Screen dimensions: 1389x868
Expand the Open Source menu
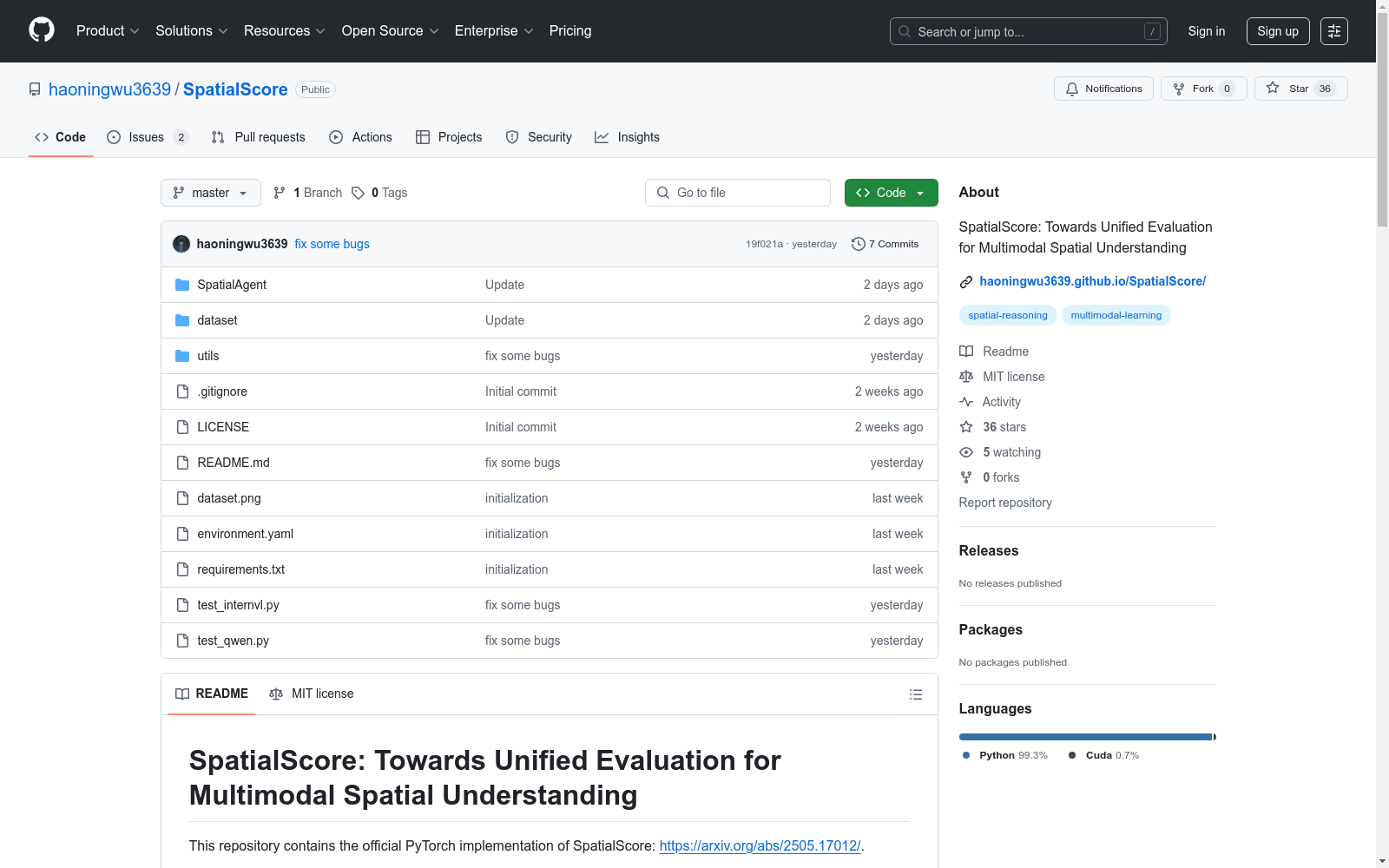coord(391,31)
